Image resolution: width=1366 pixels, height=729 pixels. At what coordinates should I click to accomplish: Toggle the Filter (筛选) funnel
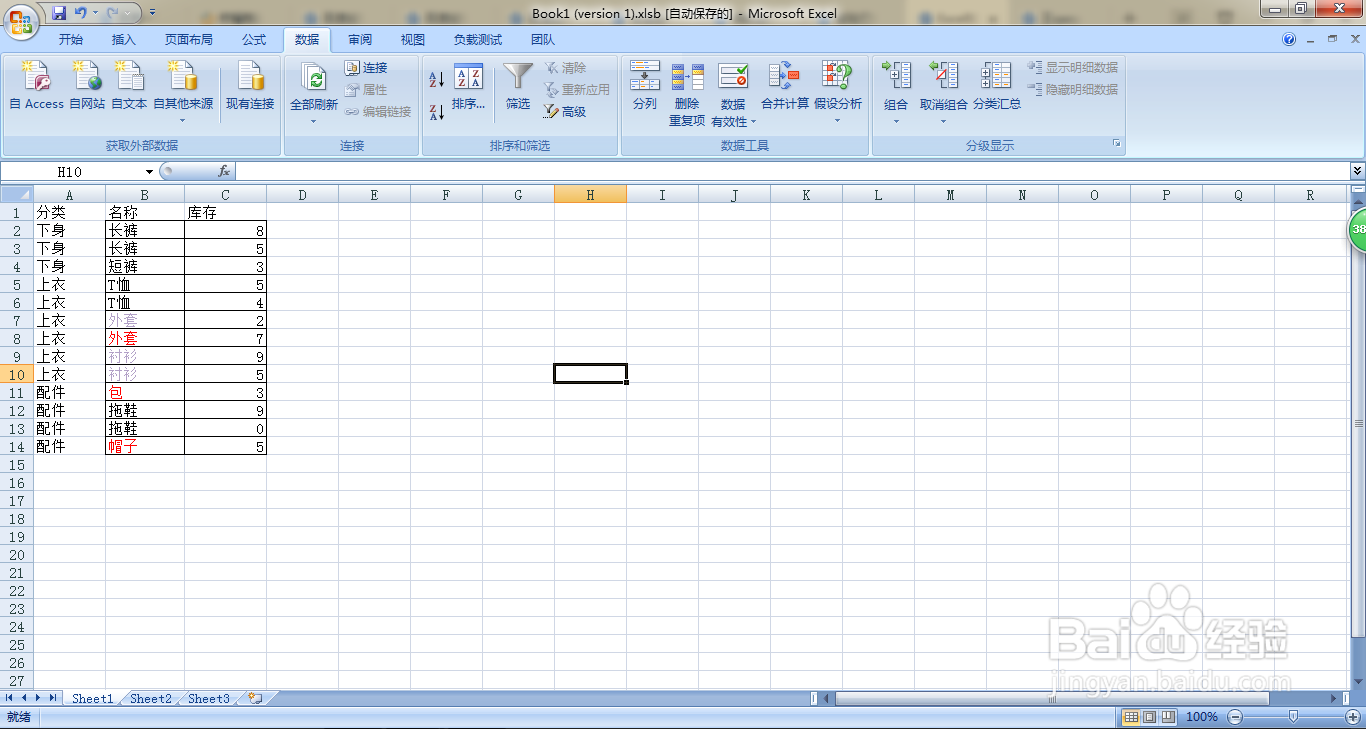click(518, 86)
